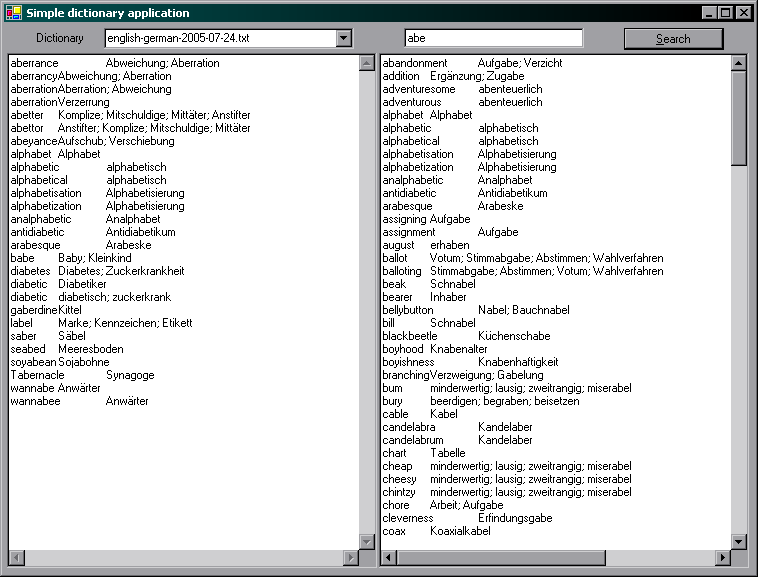Select the 'abeyance' row in left list
The width and height of the screenshot is (758, 577).
click(92, 141)
